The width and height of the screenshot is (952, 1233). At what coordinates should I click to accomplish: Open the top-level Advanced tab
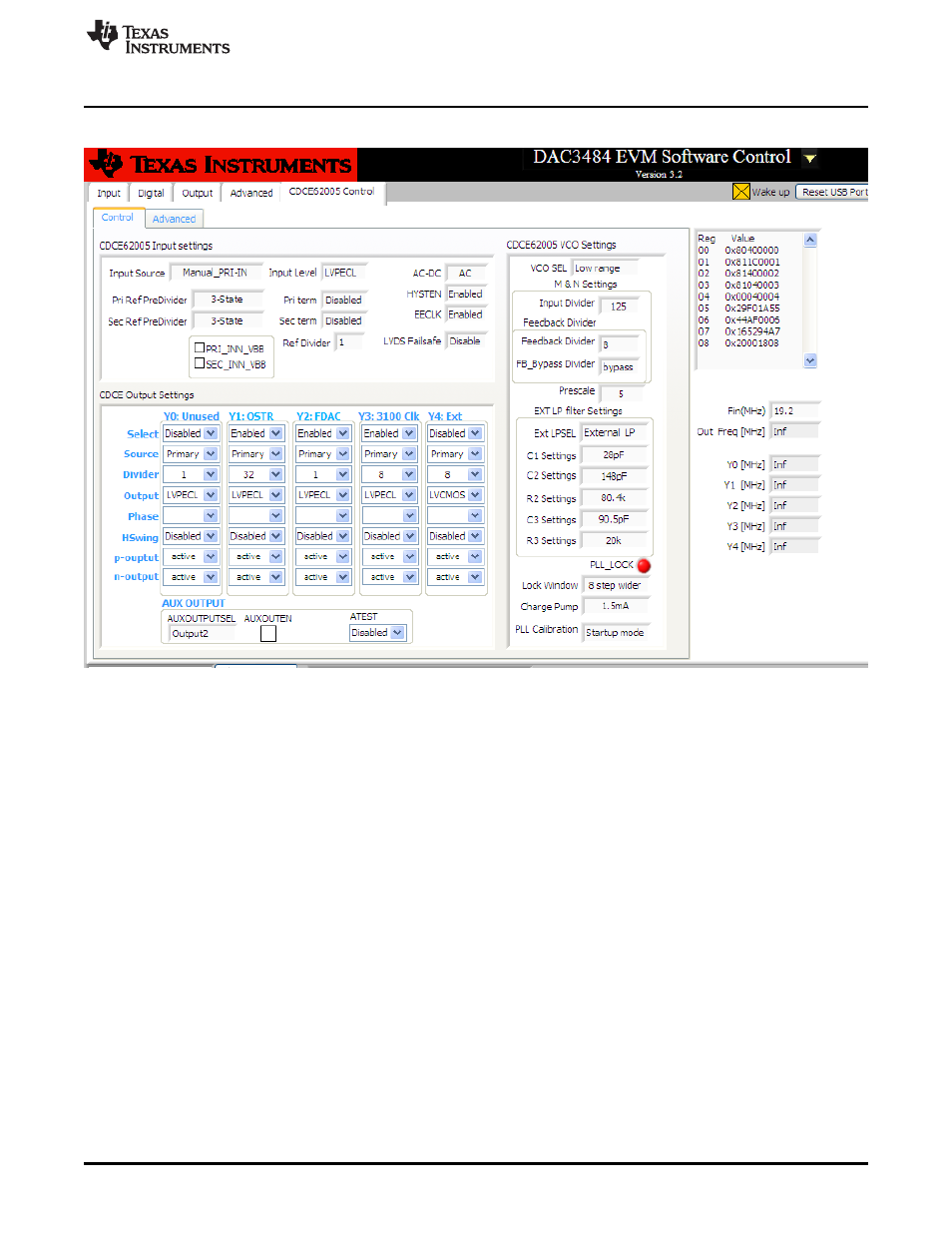coord(251,194)
